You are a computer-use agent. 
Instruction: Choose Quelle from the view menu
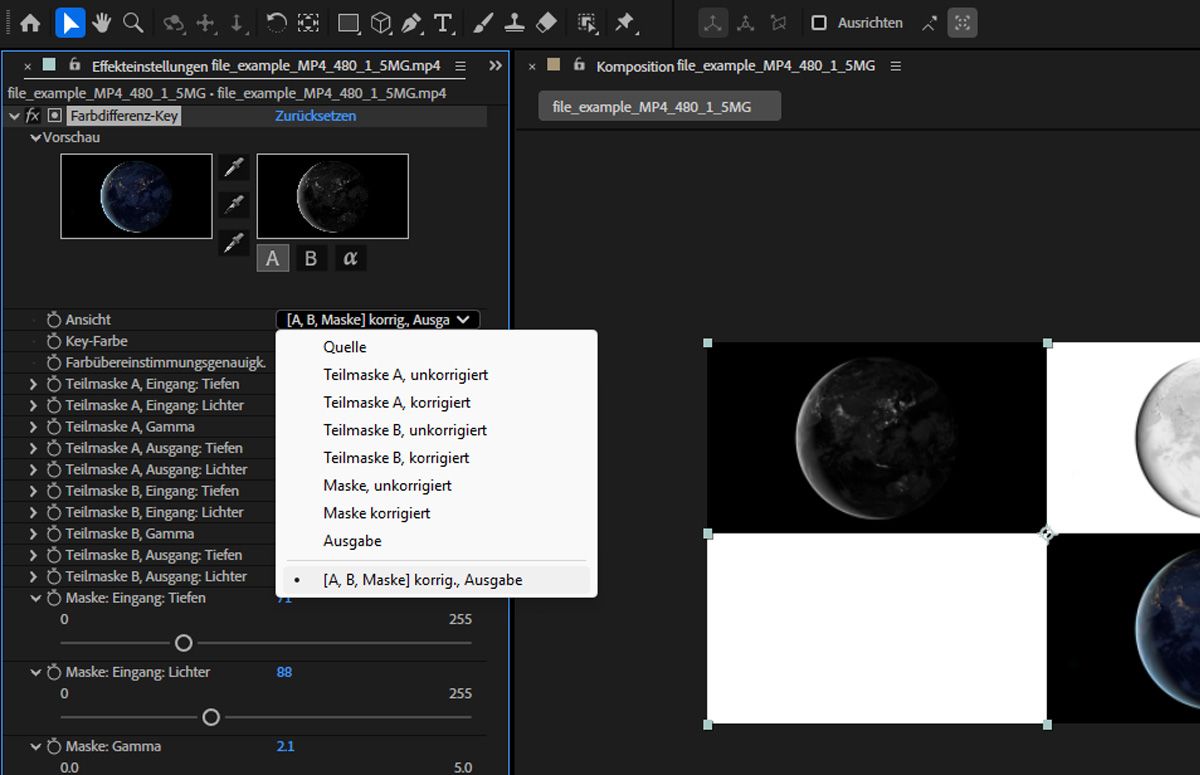[x=345, y=347]
